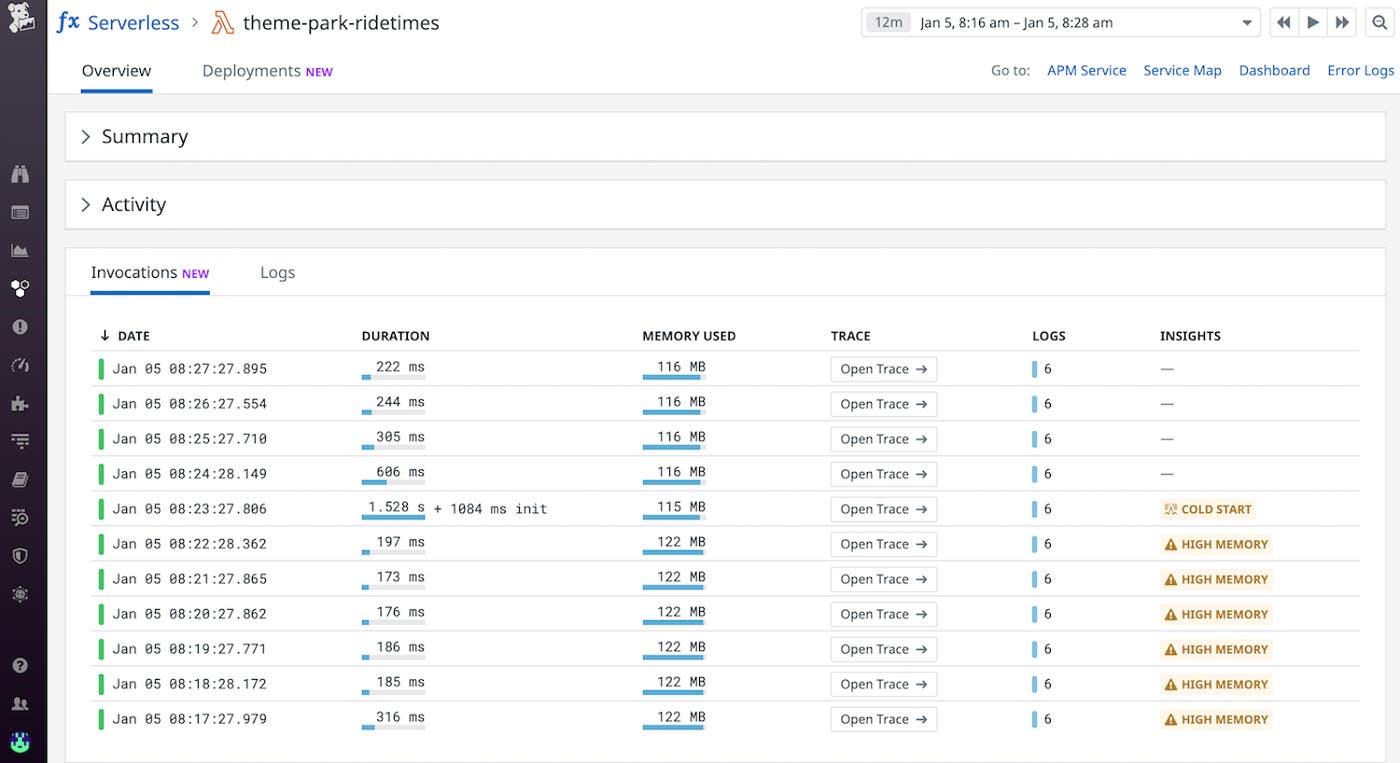Click the zoom out magnifier icon

[x=1377, y=23]
